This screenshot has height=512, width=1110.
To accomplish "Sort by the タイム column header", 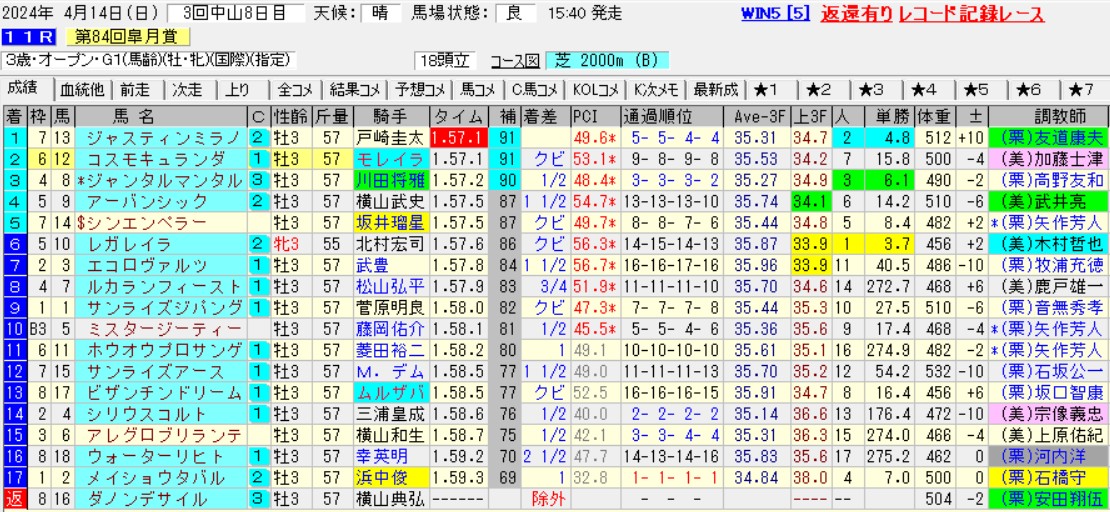I will coord(458,115).
